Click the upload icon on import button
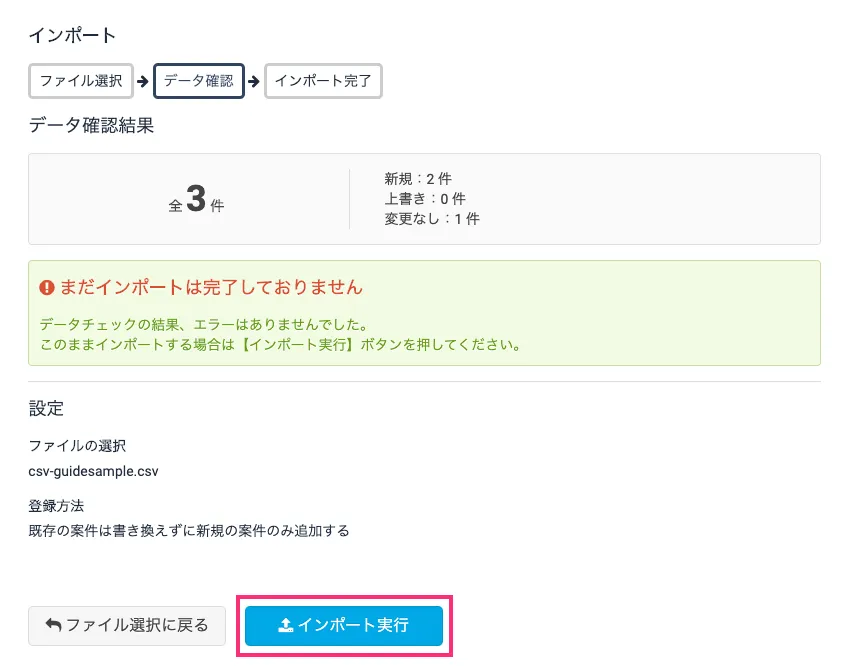Viewport: 844px width, 669px height. pyautogui.click(x=285, y=625)
